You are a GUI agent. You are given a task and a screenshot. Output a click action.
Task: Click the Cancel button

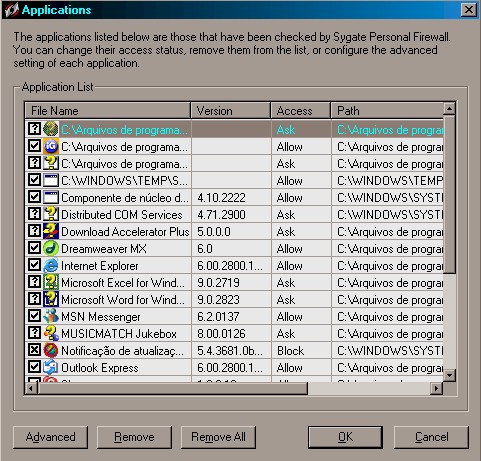pos(431,437)
